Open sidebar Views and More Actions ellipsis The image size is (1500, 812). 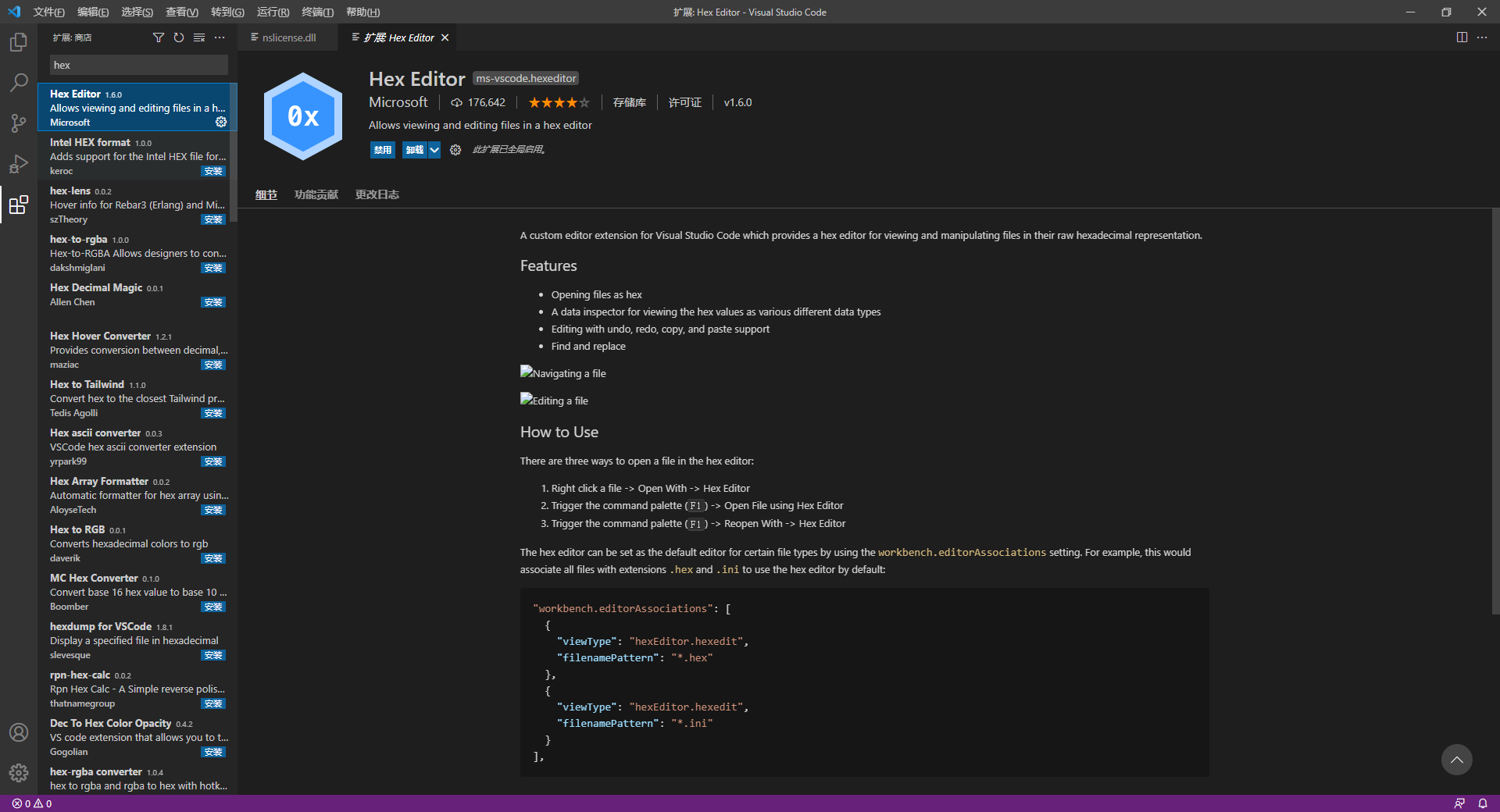(x=220, y=37)
